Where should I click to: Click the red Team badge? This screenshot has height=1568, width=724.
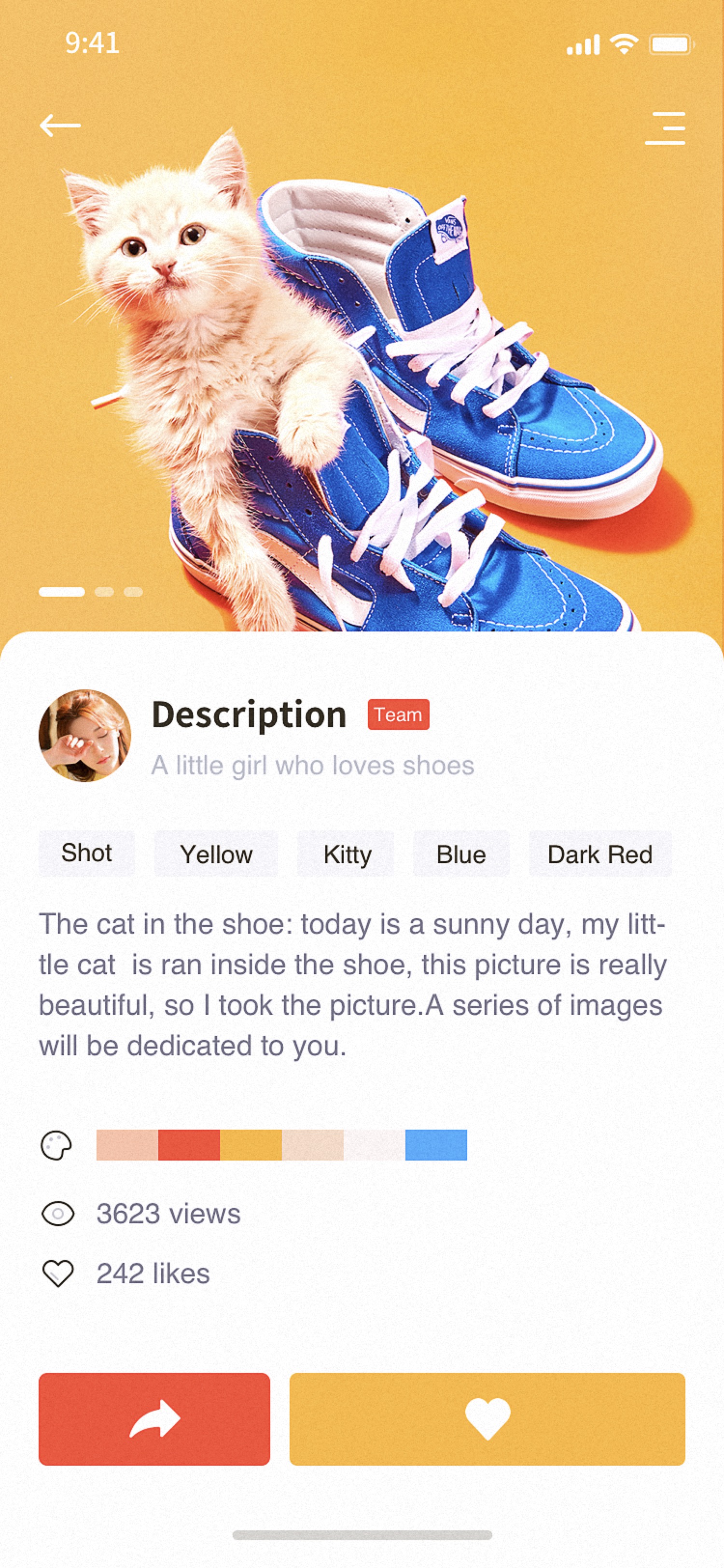(x=399, y=714)
